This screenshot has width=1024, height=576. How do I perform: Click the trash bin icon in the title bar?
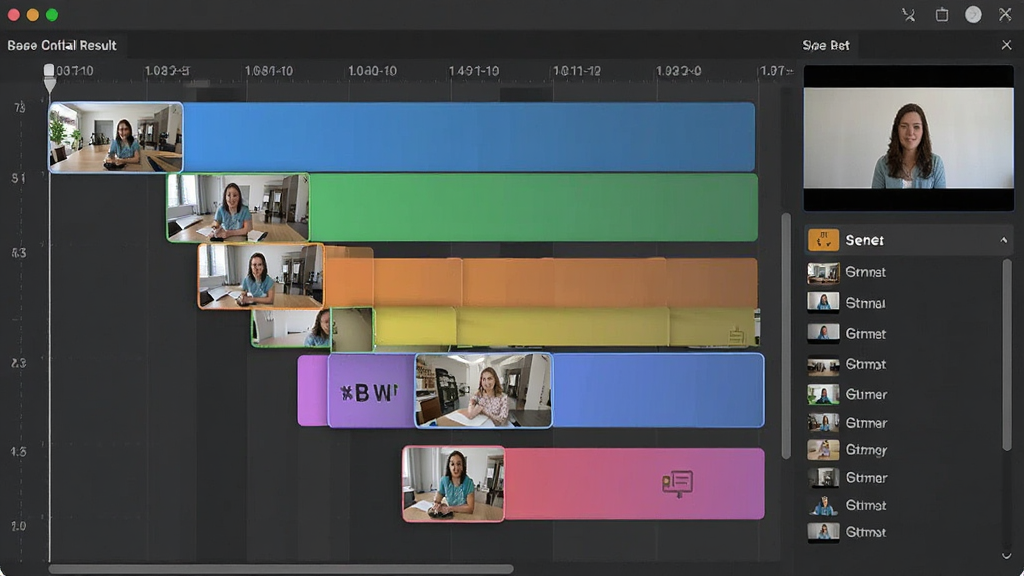tap(942, 14)
